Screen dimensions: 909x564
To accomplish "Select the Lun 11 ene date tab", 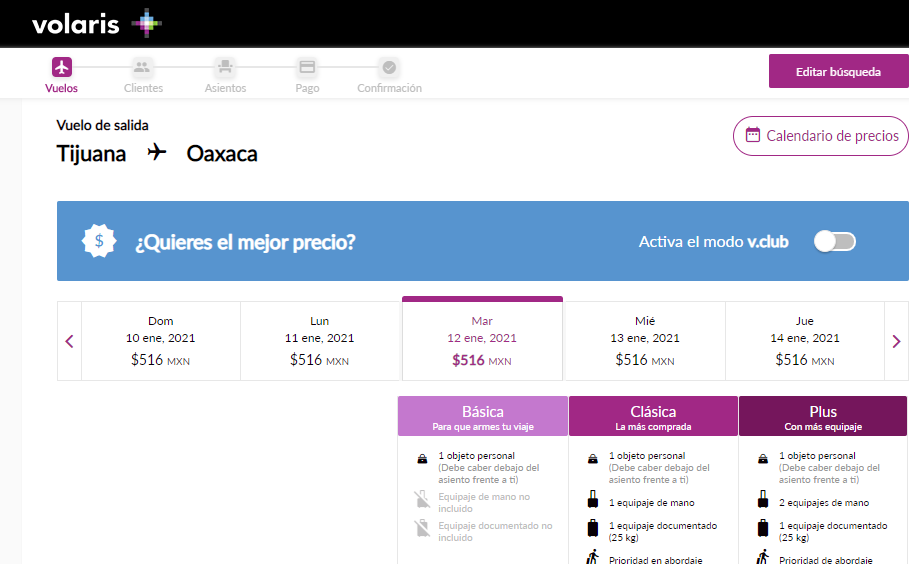I will click(320, 341).
